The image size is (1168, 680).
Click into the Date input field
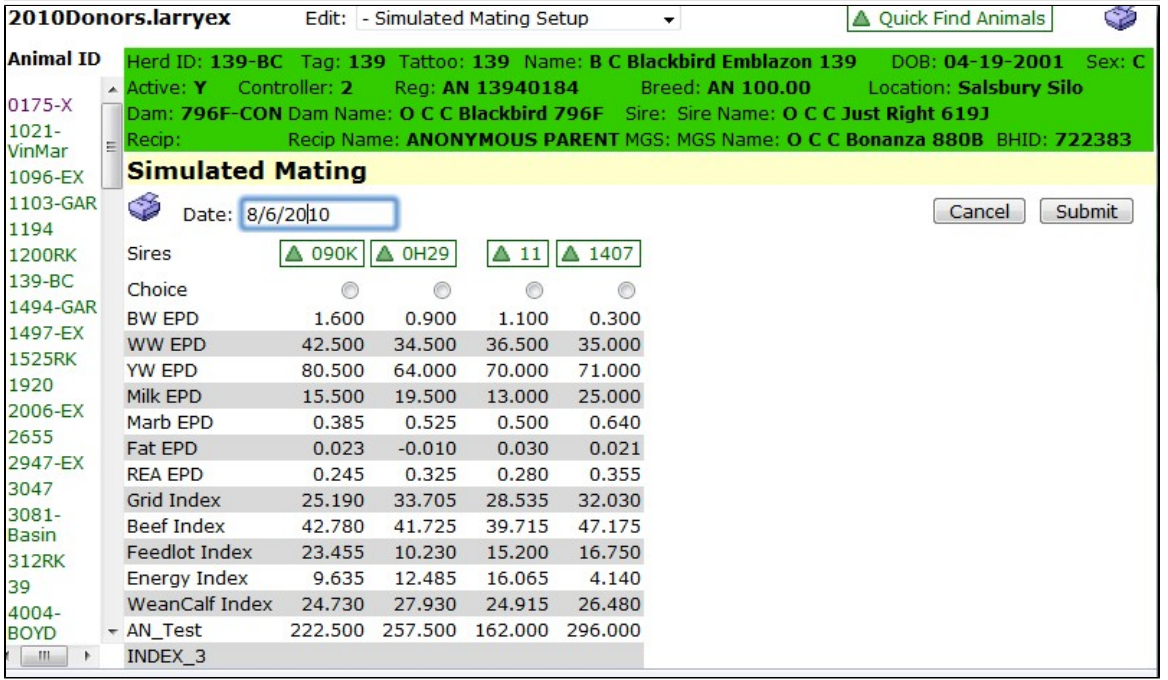coord(318,215)
